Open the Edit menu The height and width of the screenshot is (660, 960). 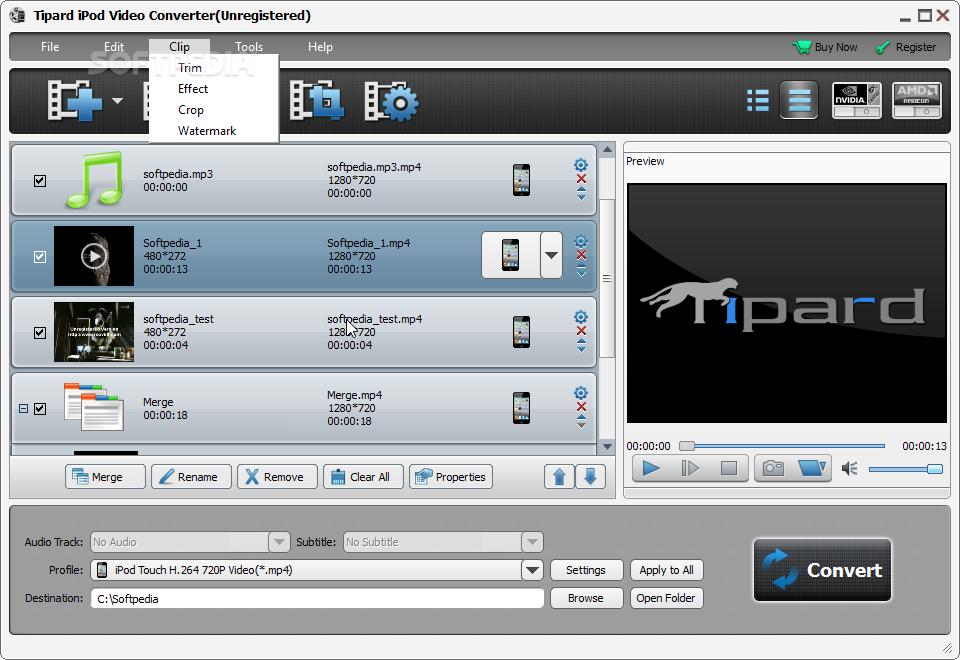[x=114, y=47]
